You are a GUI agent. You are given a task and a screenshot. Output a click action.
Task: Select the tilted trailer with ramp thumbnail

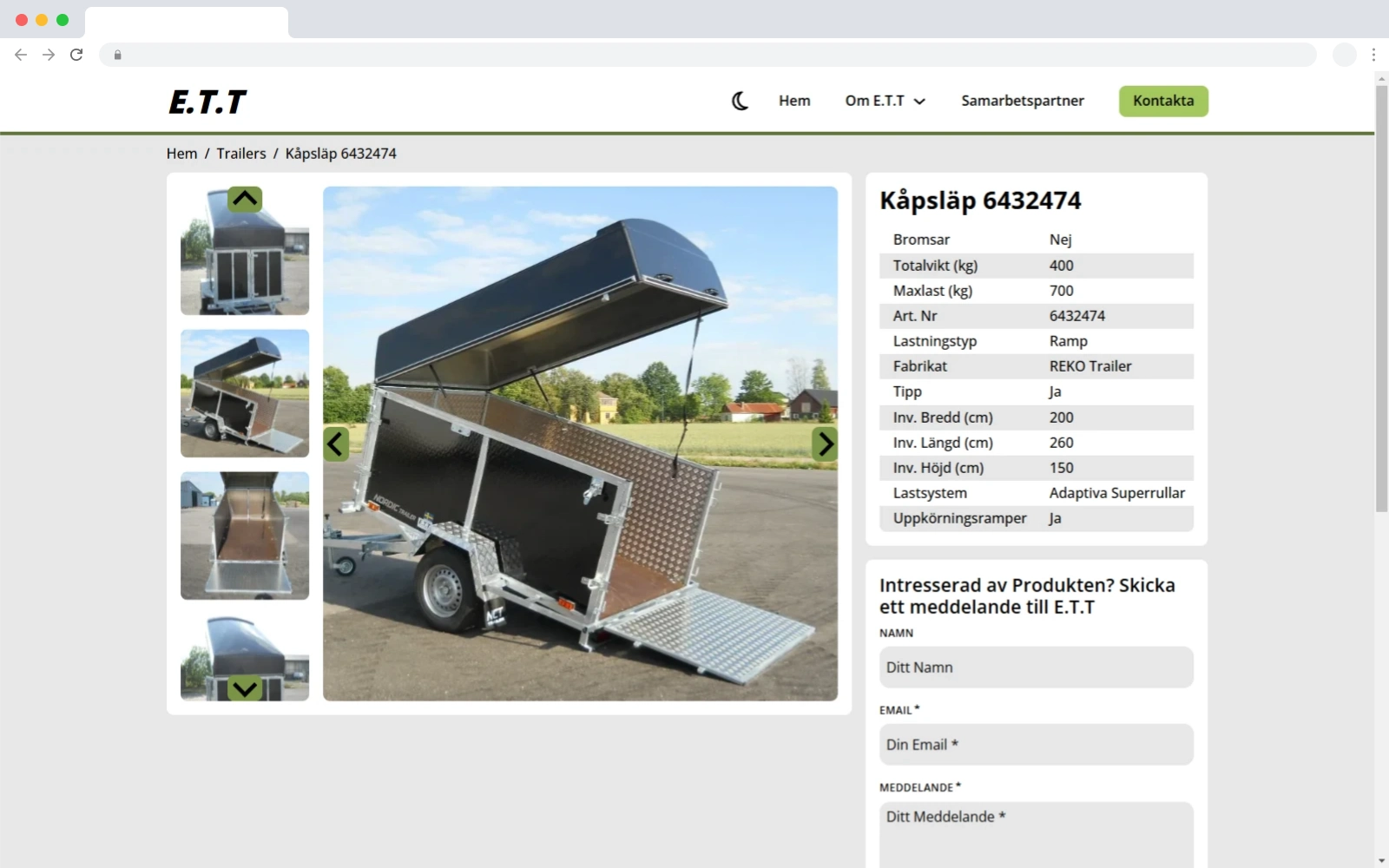coord(245,393)
